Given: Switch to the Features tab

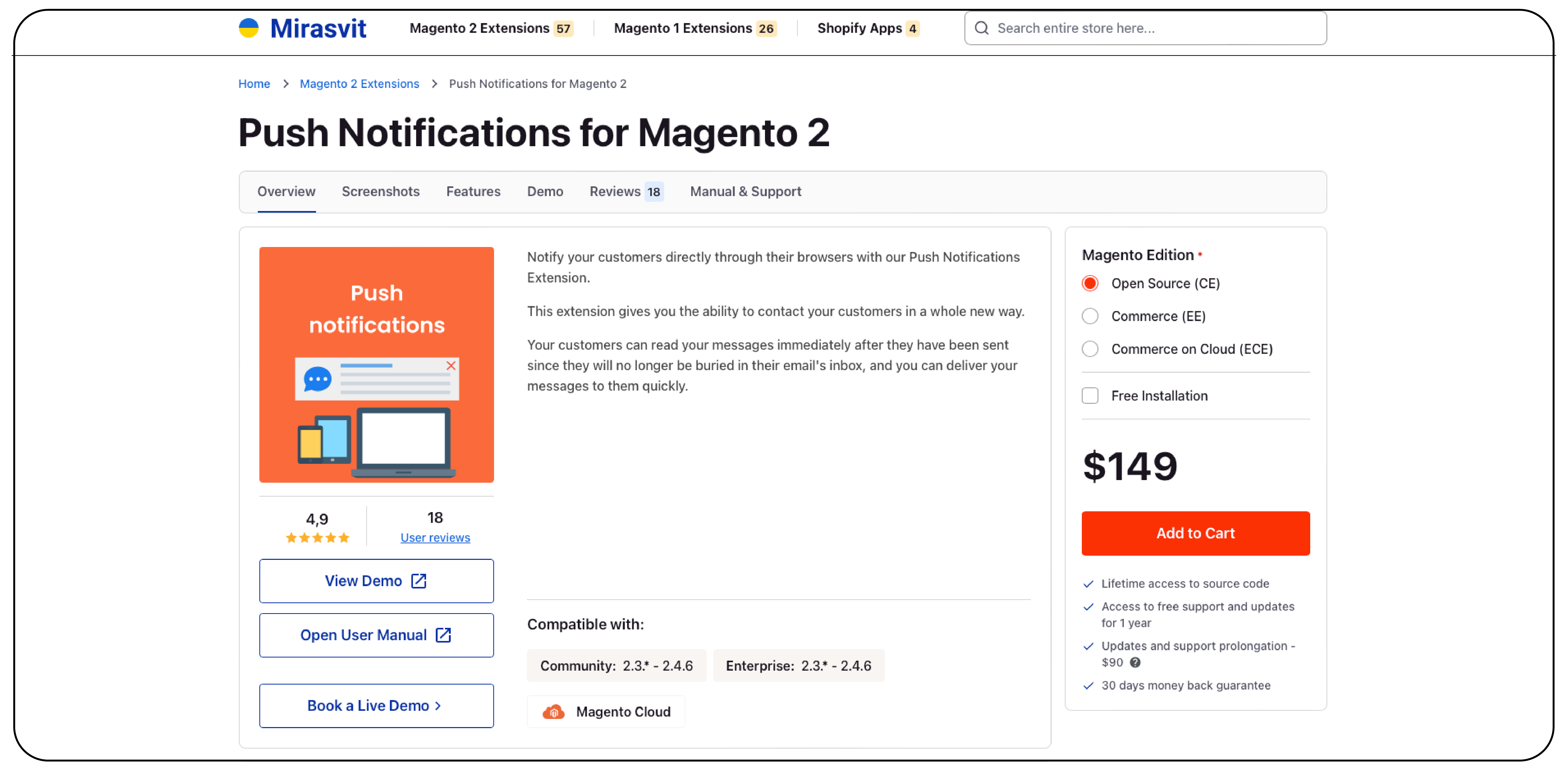Looking at the screenshot, I should pyautogui.click(x=473, y=192).
